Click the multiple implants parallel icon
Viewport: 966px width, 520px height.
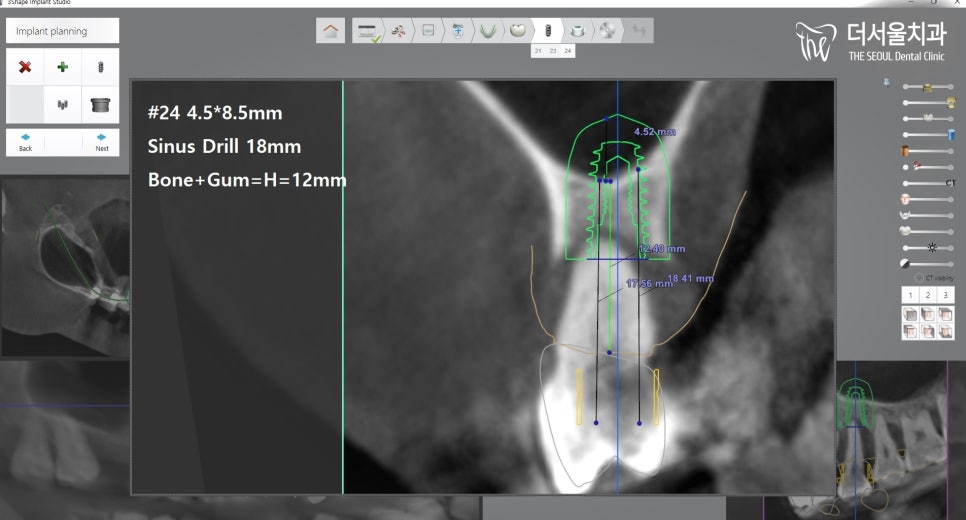(62, 105)
